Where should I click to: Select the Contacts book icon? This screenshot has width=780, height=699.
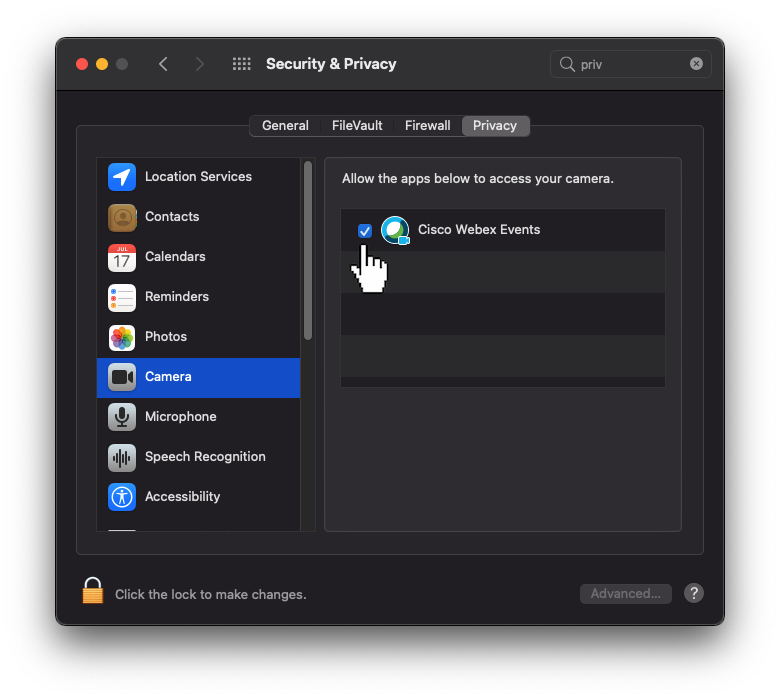click(x=122, y=217)
